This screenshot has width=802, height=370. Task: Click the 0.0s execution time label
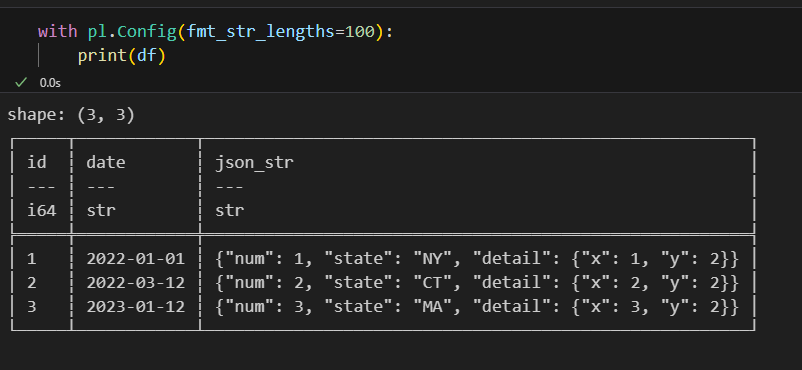pyautogui.click(x=50, y=83)
